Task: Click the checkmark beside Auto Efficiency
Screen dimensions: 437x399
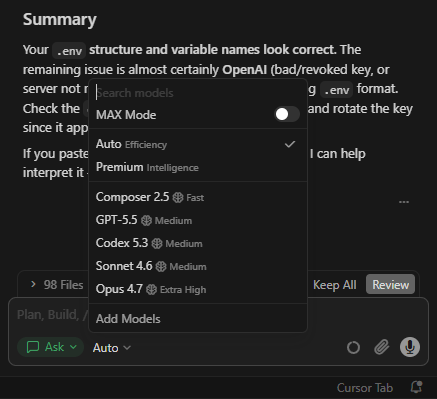Action: 290,144
